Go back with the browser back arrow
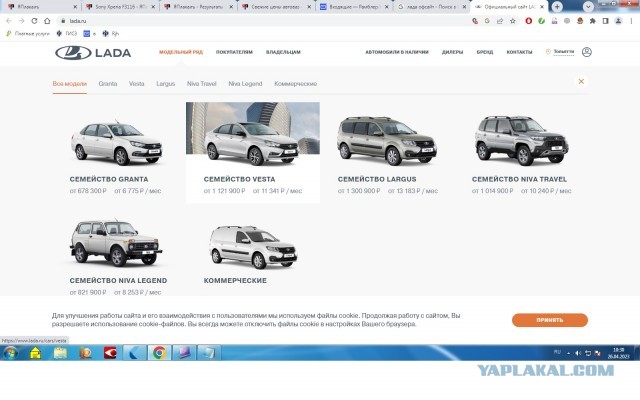640x400 pixels. pos(9,21)
